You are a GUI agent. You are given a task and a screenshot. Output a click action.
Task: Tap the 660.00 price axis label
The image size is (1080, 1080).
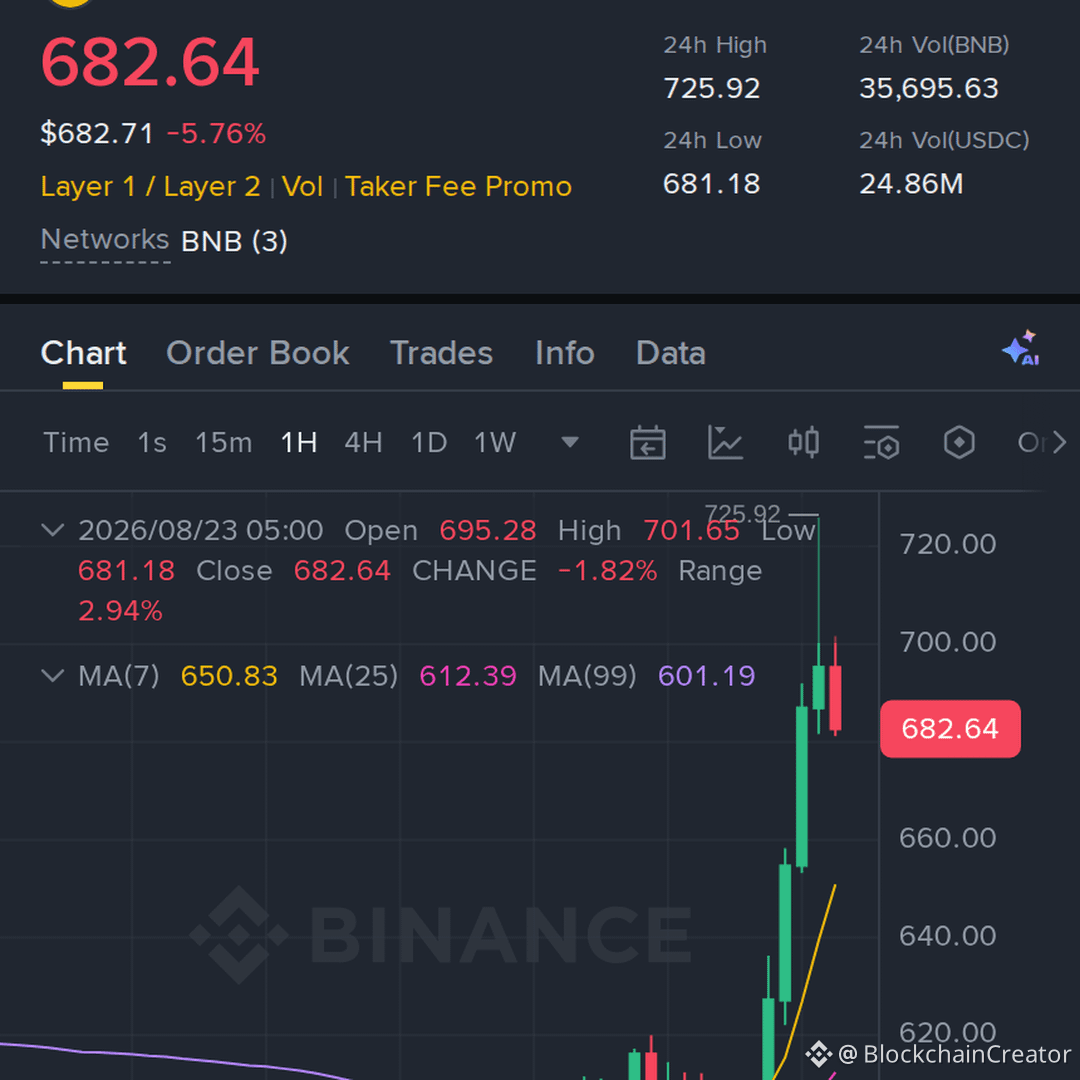948,838
